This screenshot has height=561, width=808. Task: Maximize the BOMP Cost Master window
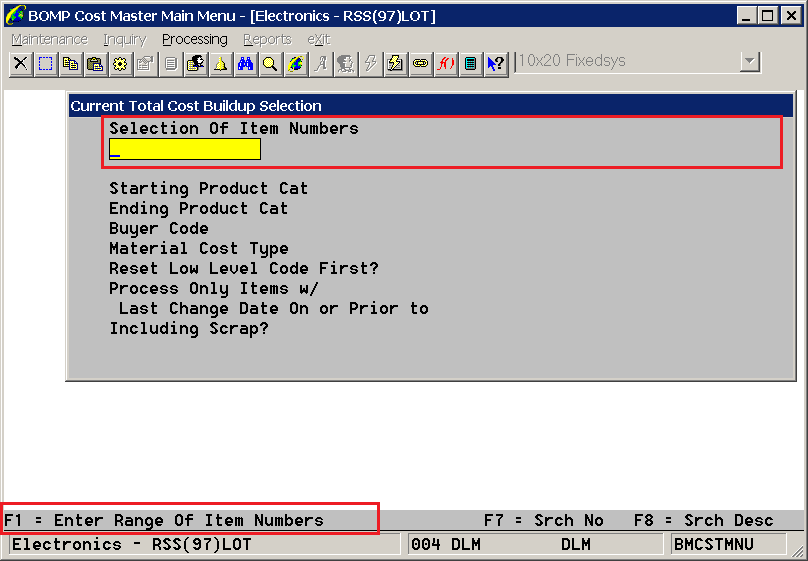[768, 15]
